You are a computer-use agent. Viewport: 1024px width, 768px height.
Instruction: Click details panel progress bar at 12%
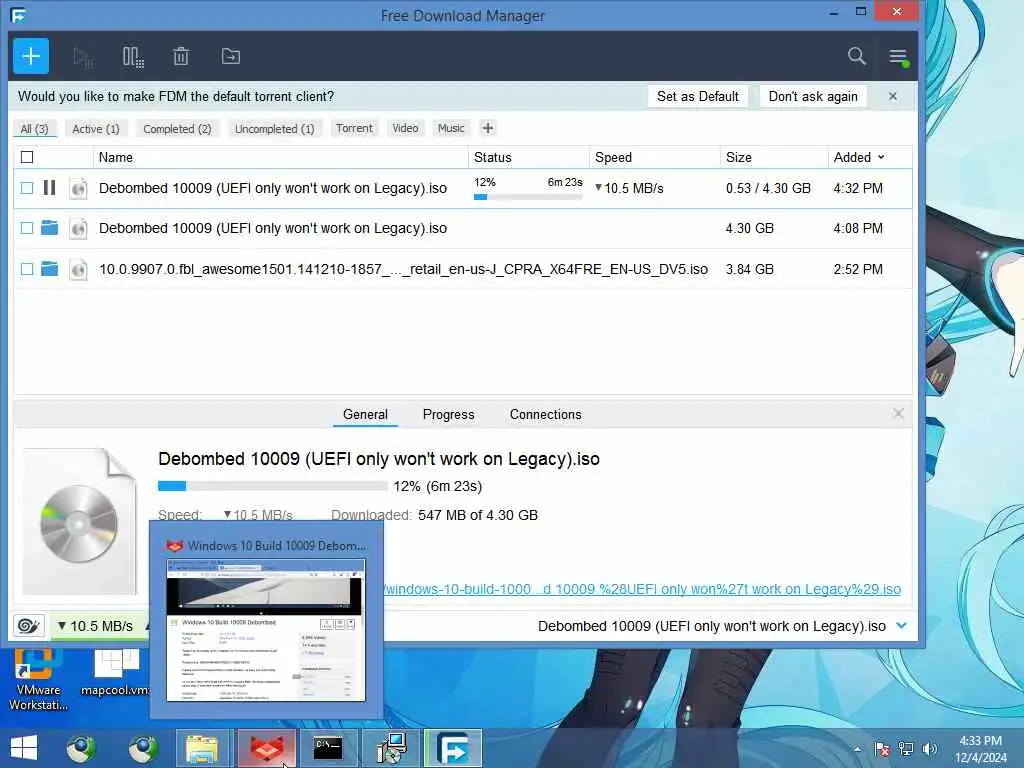point(272,486)
